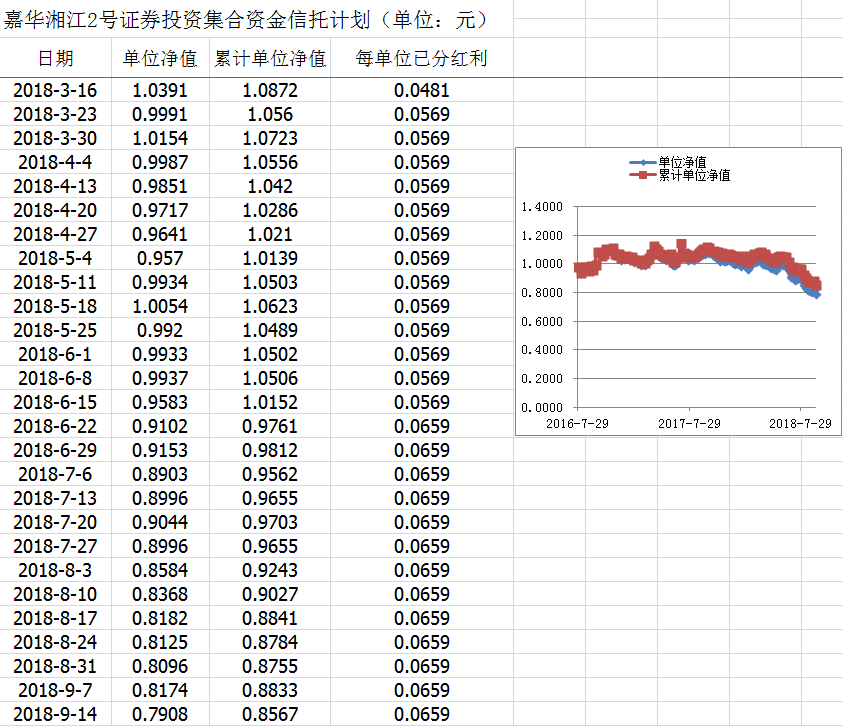Select the value 0.9937
The height and width of the screenshot is (726, 843).
(160, 379)
